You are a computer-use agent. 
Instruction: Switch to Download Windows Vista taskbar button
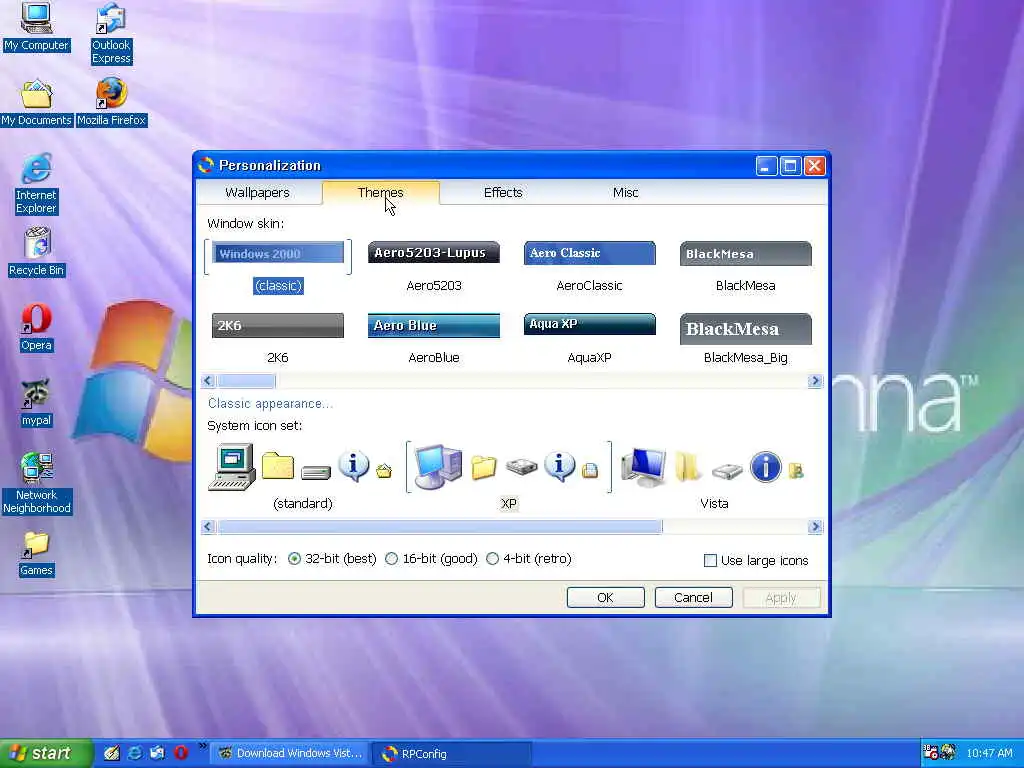click(x=291, y=754)
